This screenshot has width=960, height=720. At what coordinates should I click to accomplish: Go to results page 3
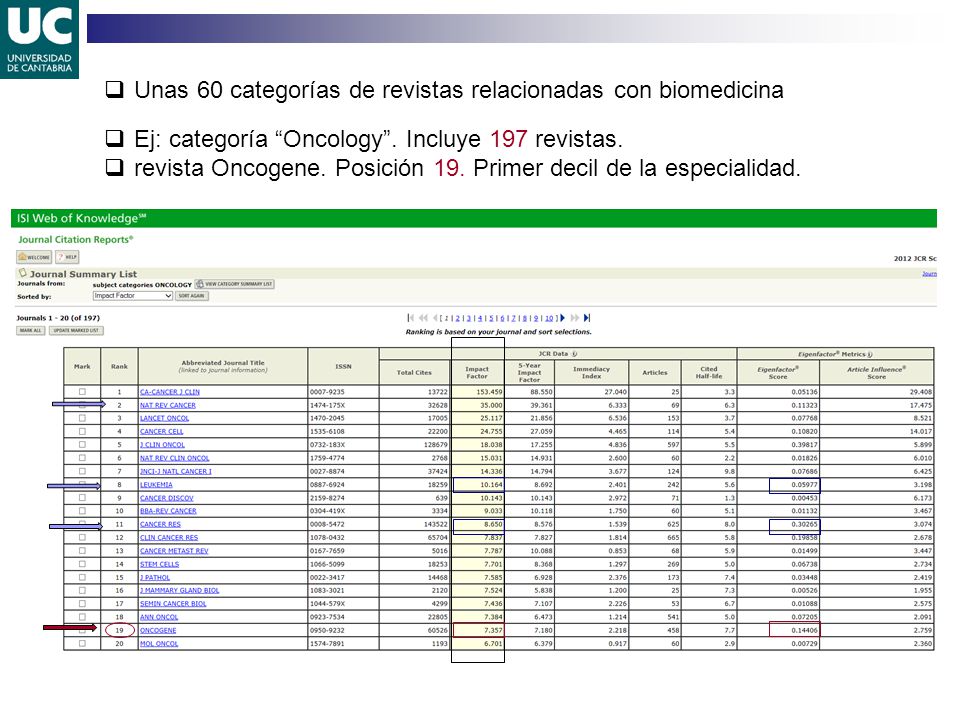469,318
